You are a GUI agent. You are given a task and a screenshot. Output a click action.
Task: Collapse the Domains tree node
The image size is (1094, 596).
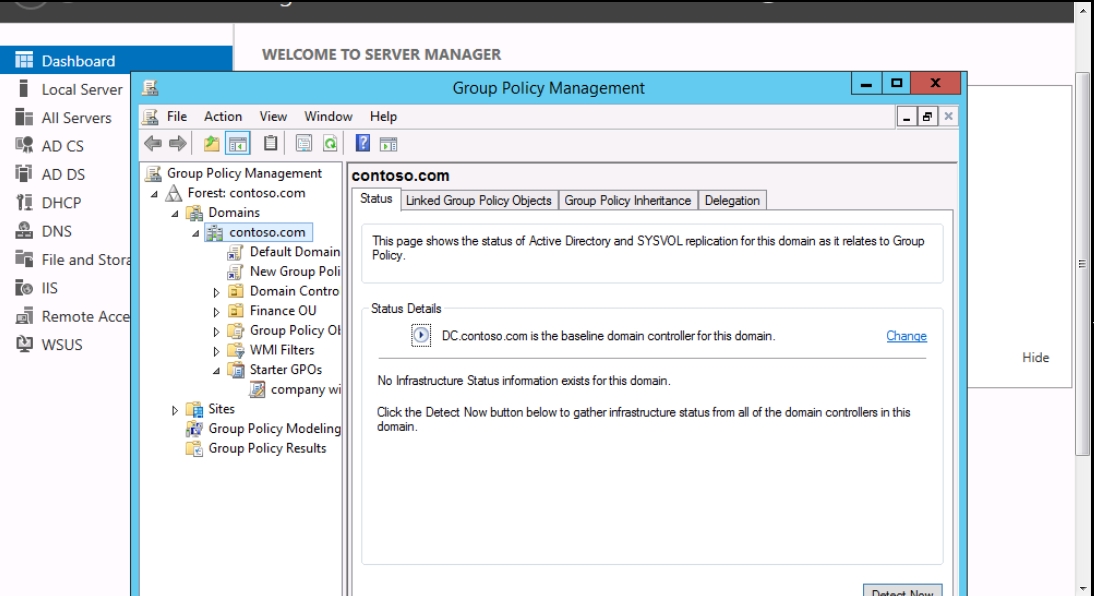[174, 214]
